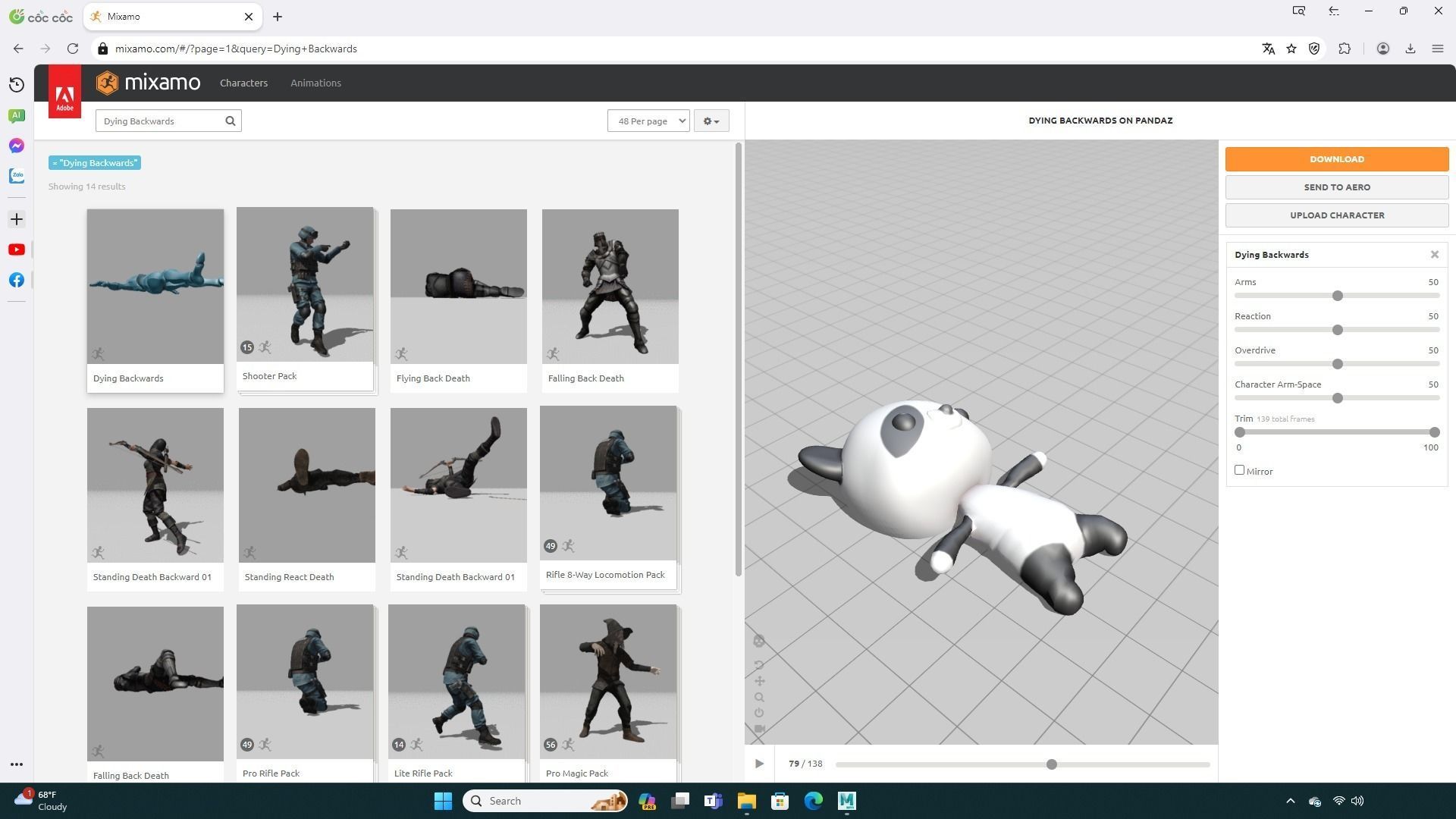The width and height of the screenshot is (1456, 819).
Task: Open the AI assistant sidebar icon
Action: click(x=17, y=115)
